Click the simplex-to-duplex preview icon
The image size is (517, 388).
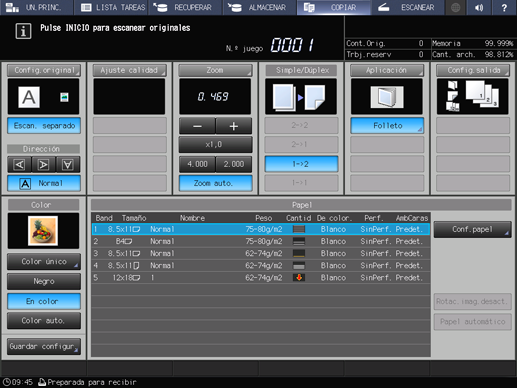pyautogui.click(x=301, y=97)
